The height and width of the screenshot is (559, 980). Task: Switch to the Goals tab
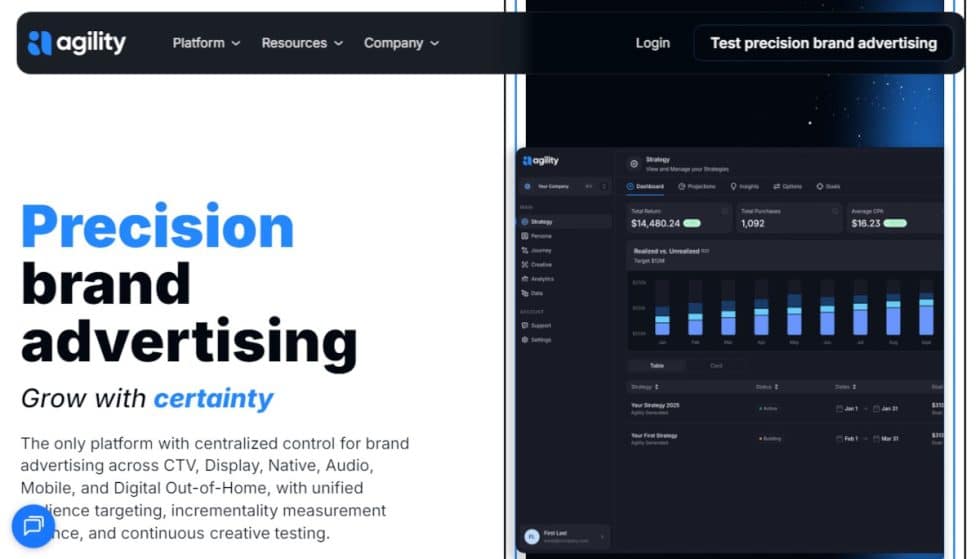(x=828, y=186)
